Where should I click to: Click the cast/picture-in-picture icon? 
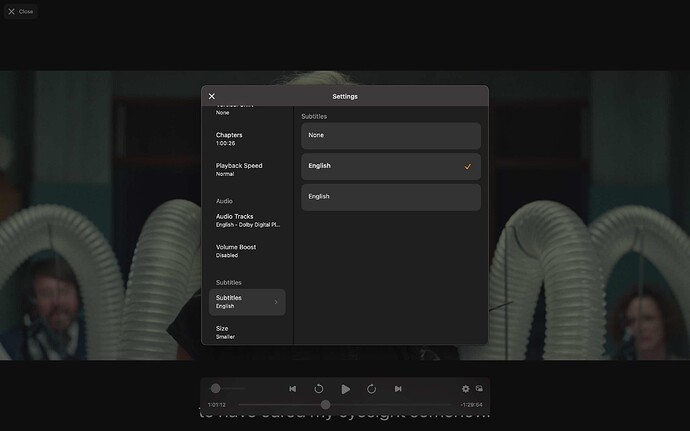point(479,388)
